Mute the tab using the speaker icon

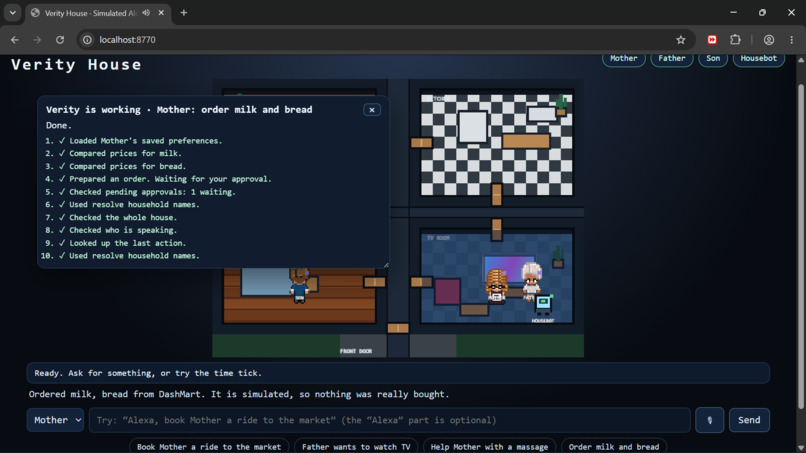[146, 13]
